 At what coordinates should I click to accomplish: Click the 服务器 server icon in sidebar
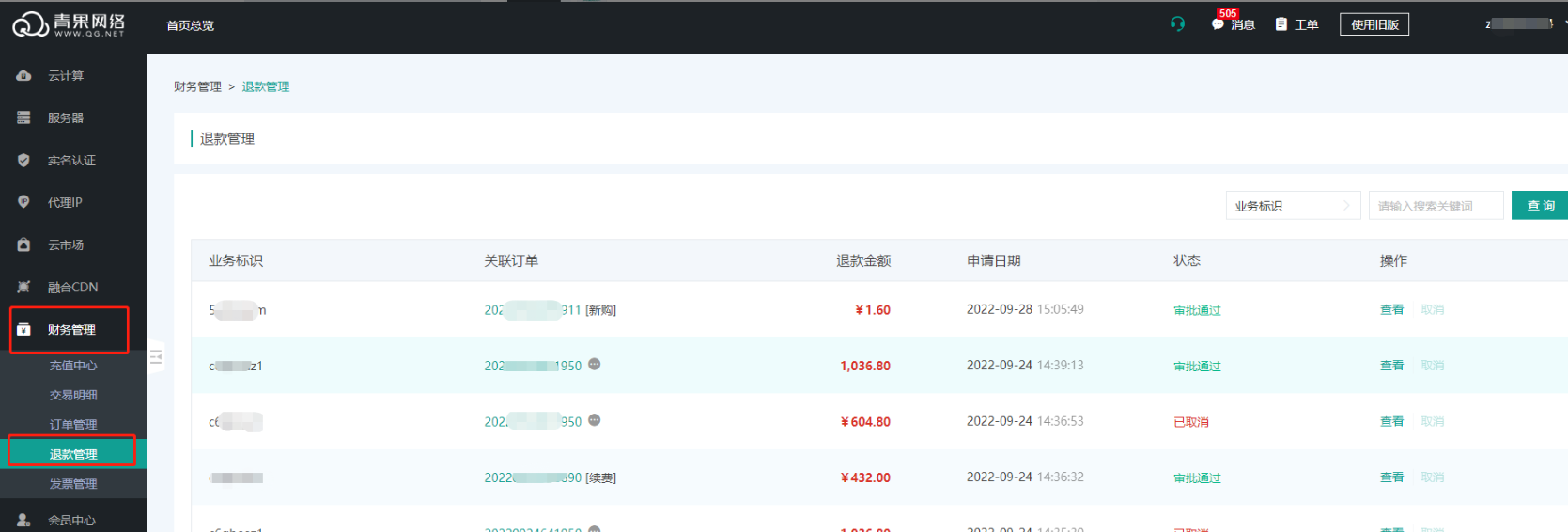coord(24,118)
